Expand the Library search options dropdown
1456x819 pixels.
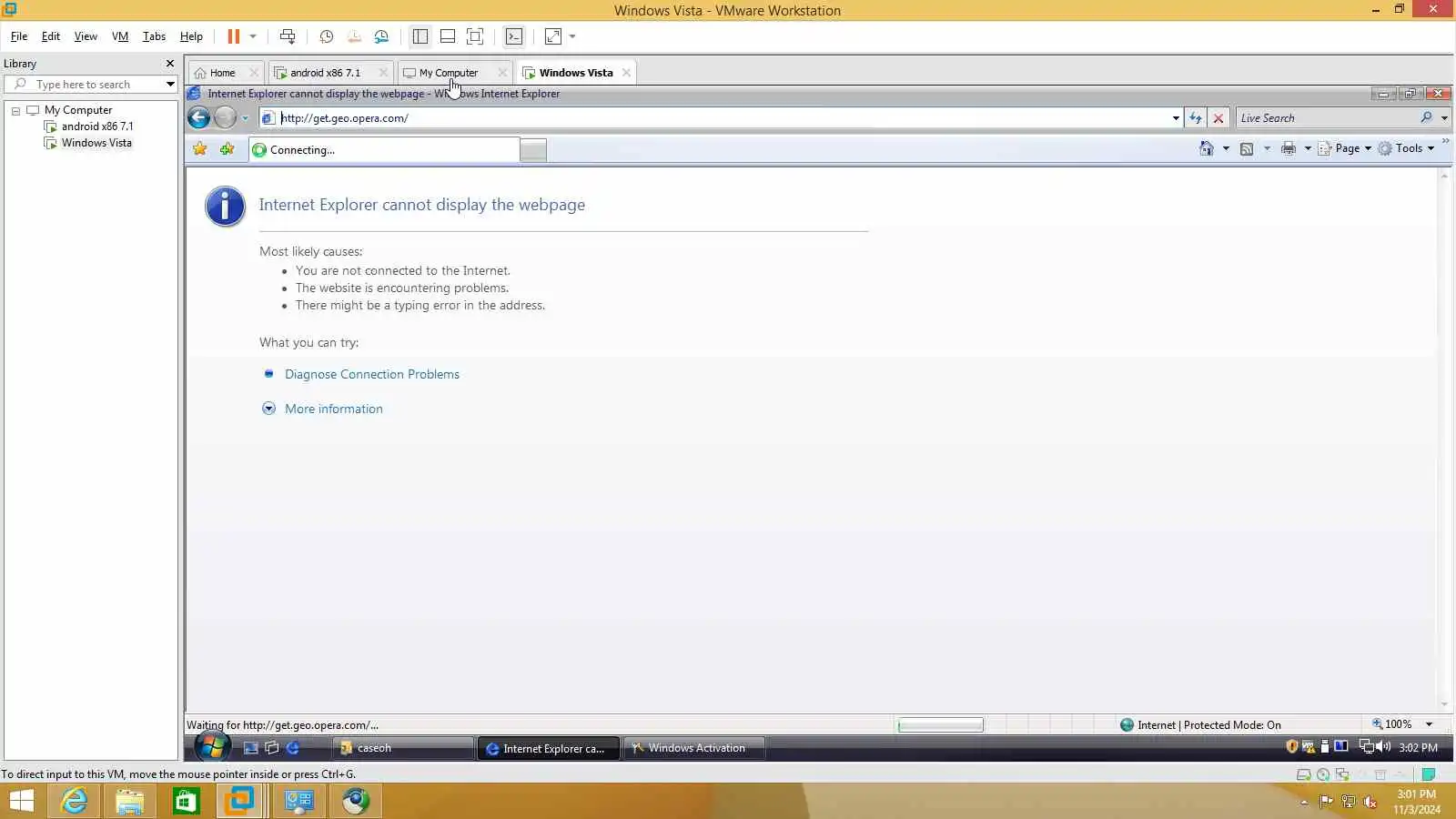coord(170,85)
